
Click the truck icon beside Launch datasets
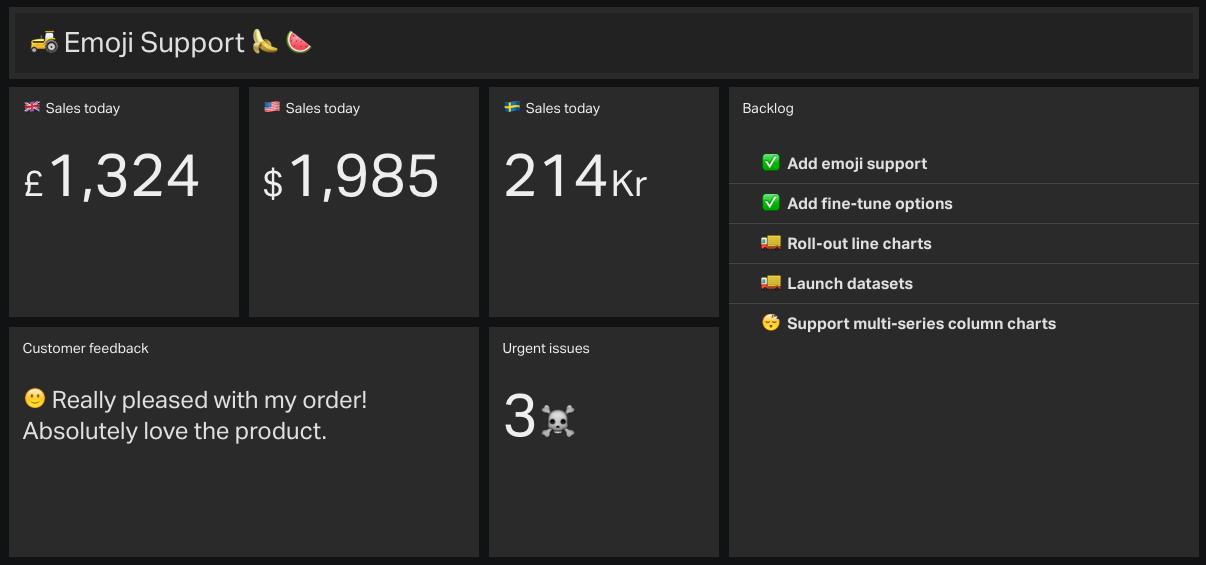coord(771,283)
